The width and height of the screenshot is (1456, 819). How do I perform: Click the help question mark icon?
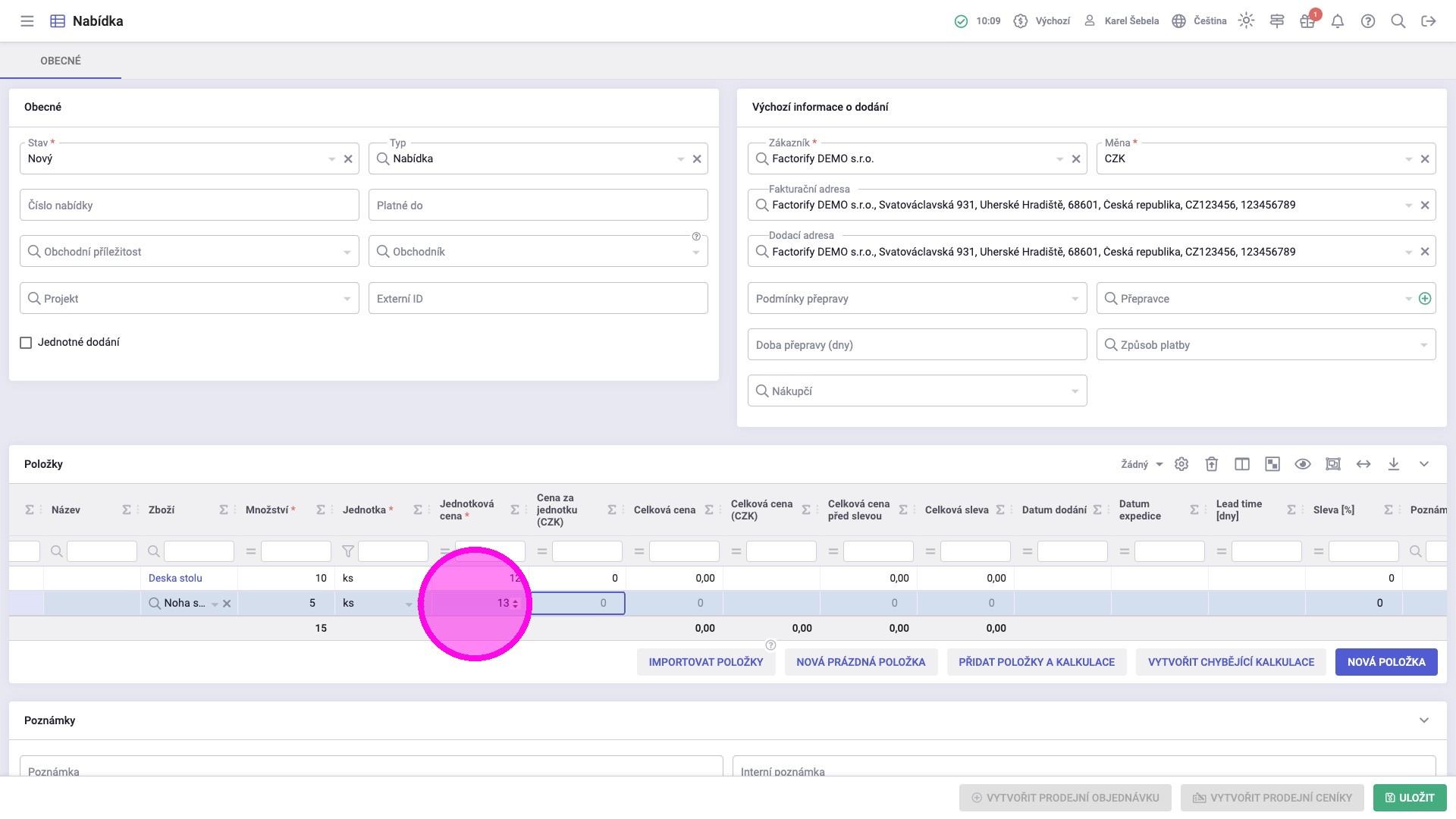tap(1368, 21)
